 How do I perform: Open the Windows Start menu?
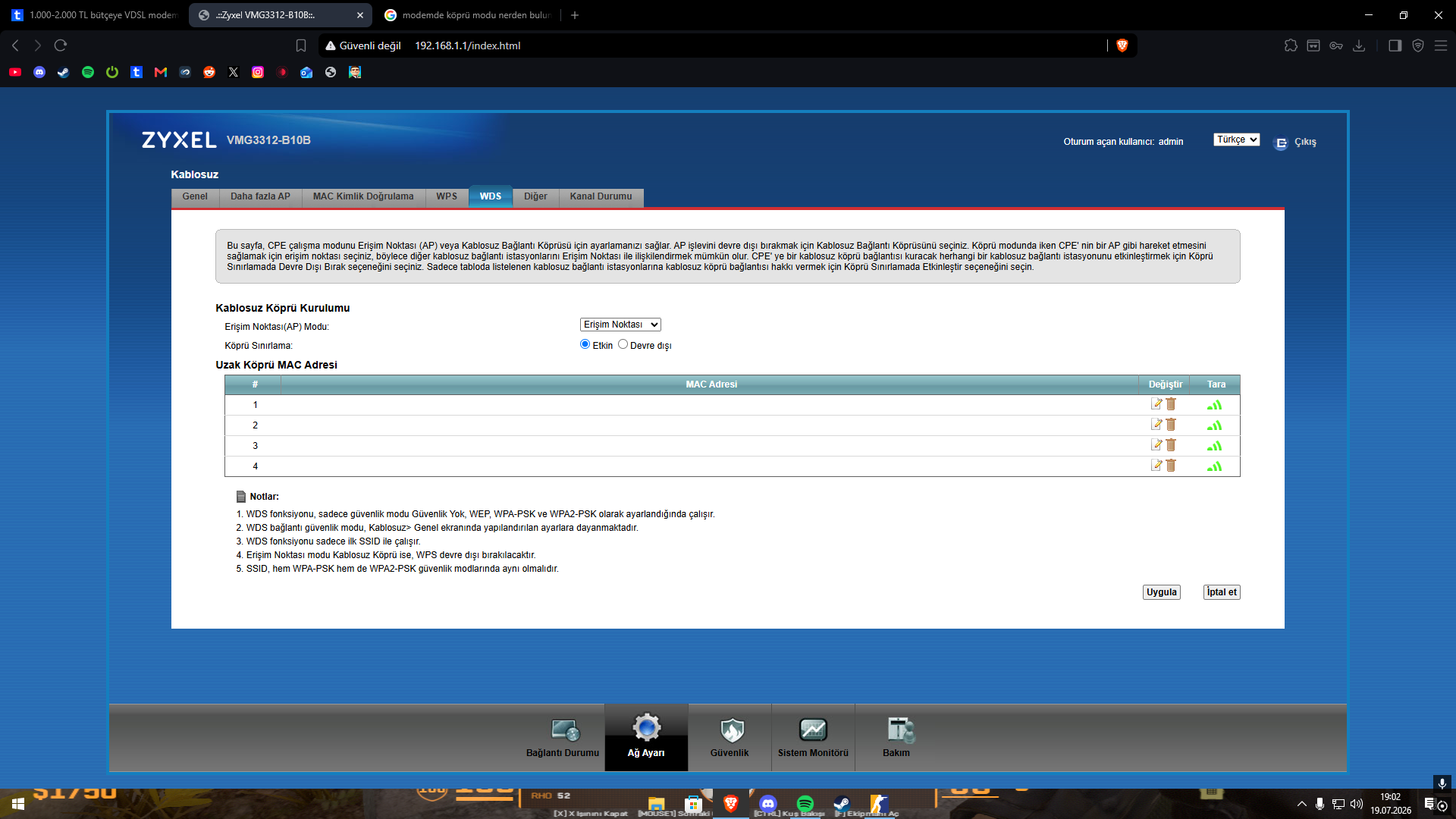(18, 804)
